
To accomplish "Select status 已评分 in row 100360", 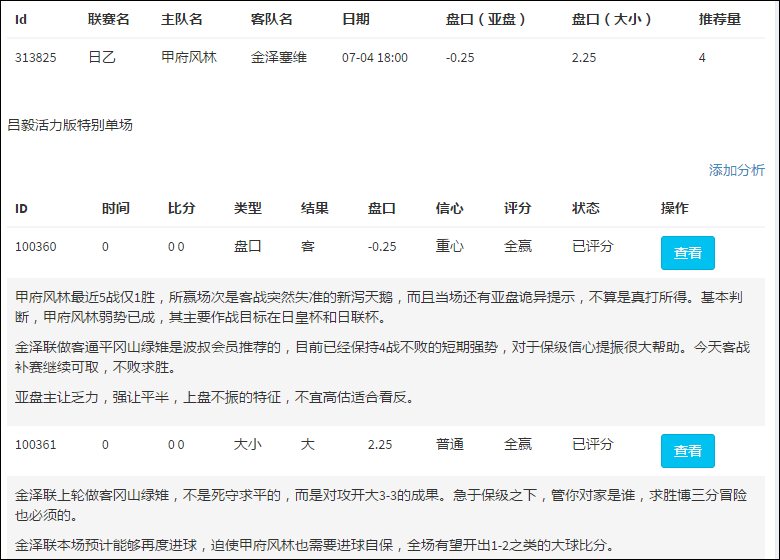I will point(592,246).
